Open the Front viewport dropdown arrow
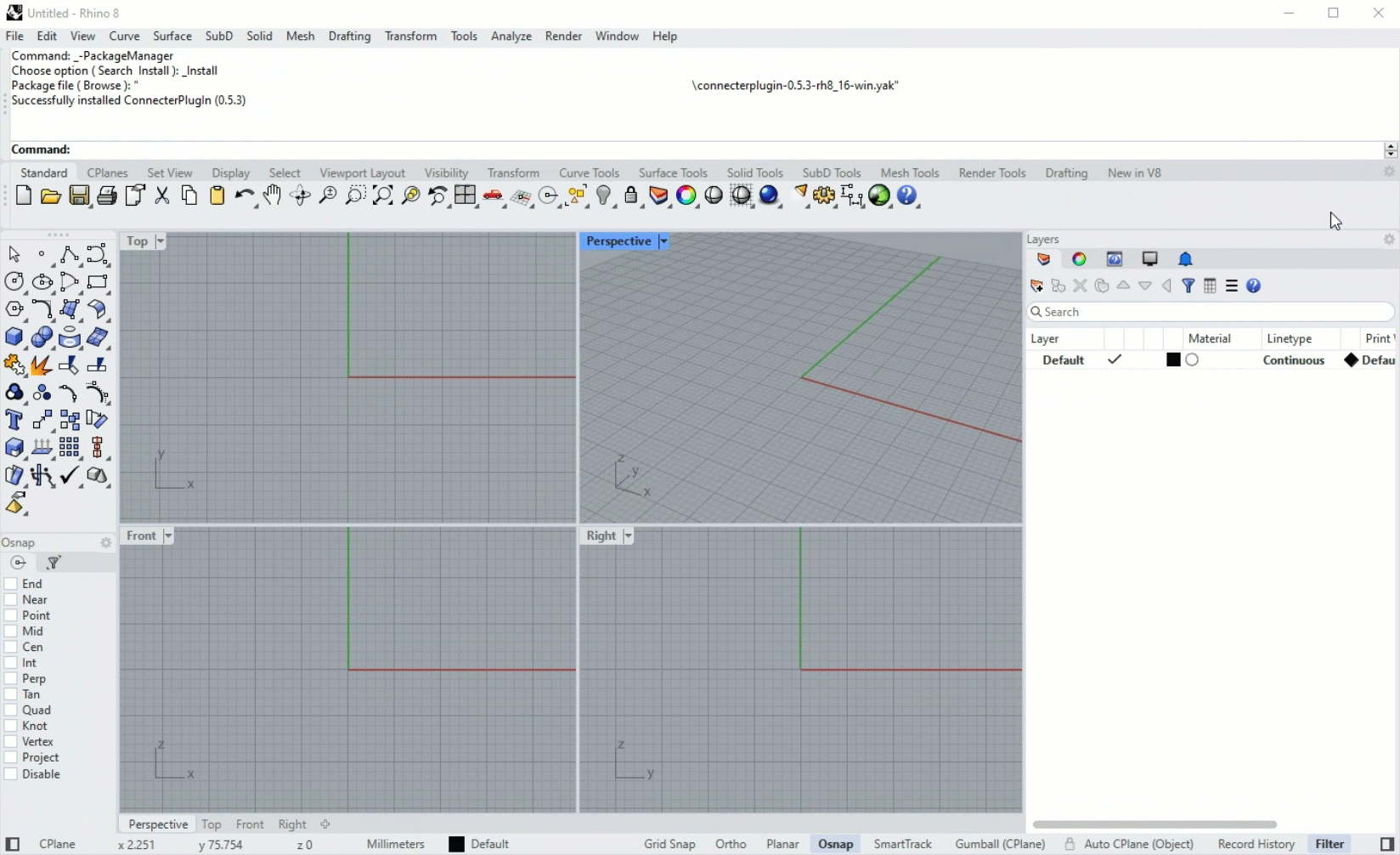This screenshot has height=855, width=1400. click(x=168, y=536)
